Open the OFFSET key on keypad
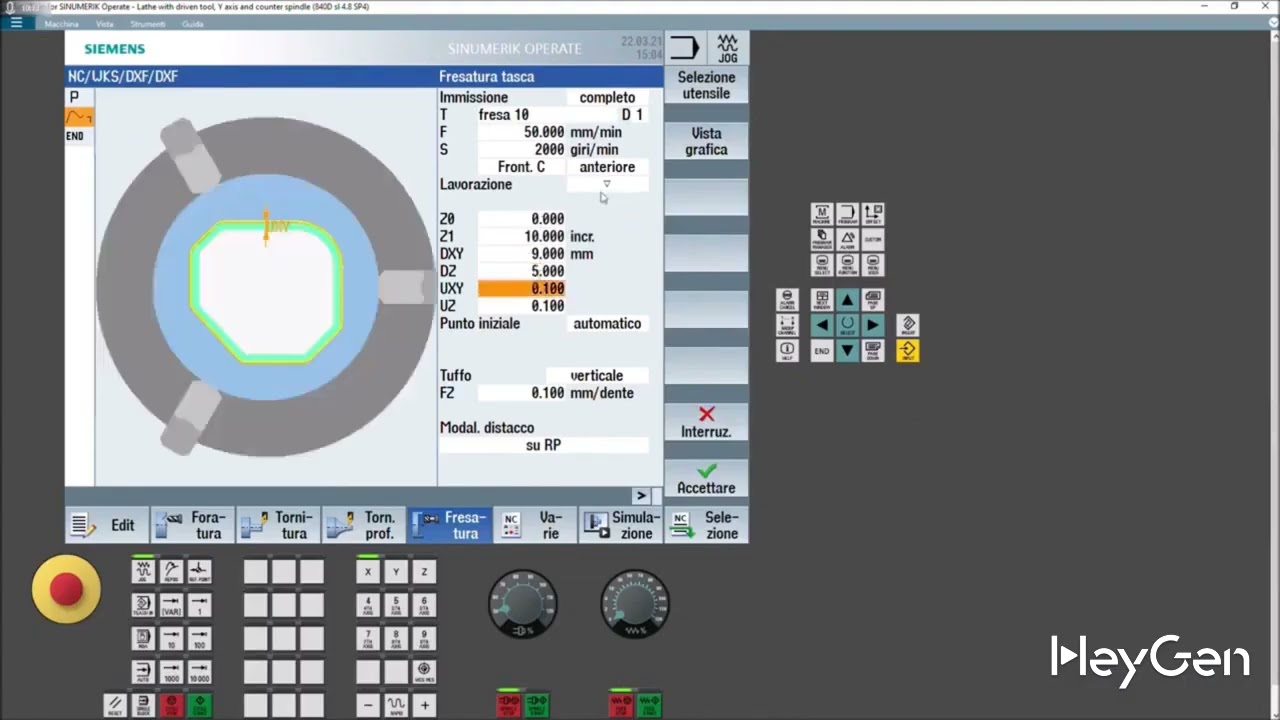This screenshot has height=720, width=1280. click(x=873, y=214)
